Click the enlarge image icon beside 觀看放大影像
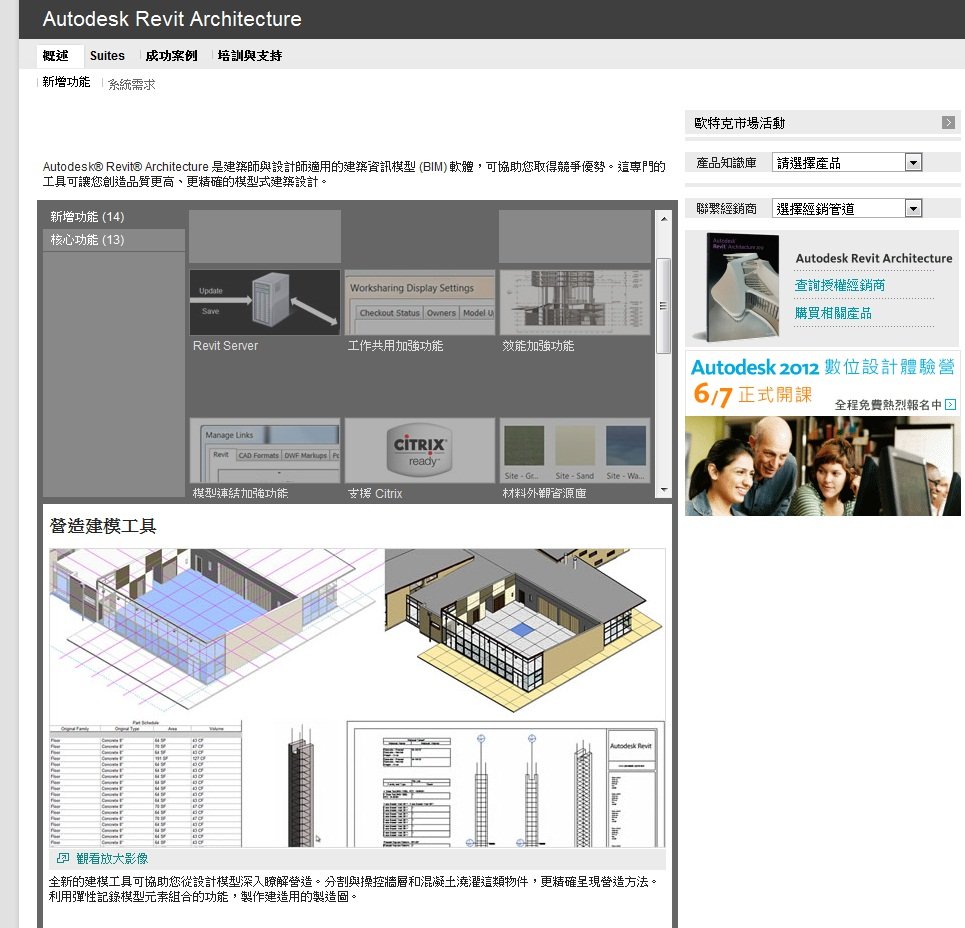This screenshot has height=928, width=965. click(63, 858)
